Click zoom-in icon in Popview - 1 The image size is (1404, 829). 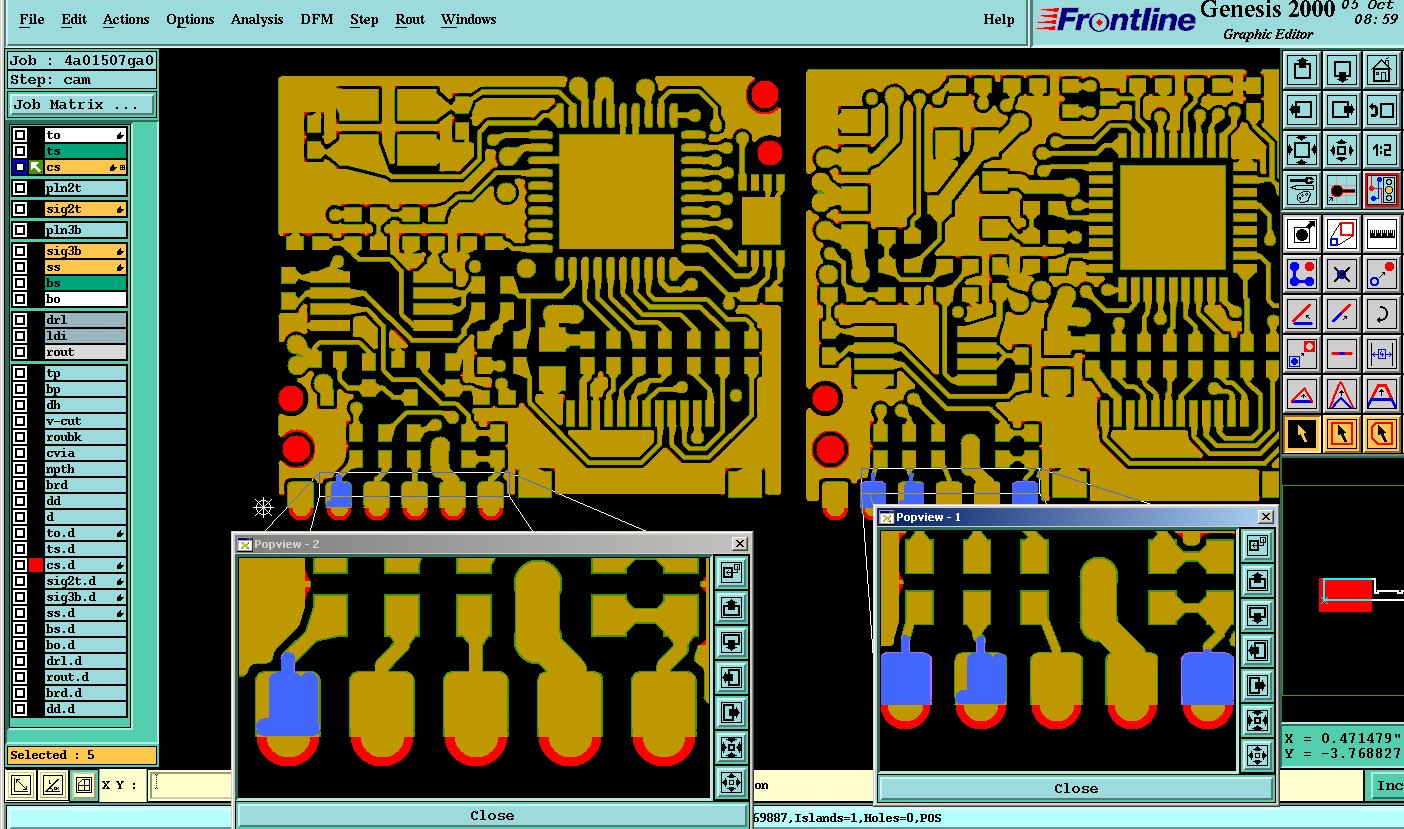pyautogui.click(x=1257, y=720)
